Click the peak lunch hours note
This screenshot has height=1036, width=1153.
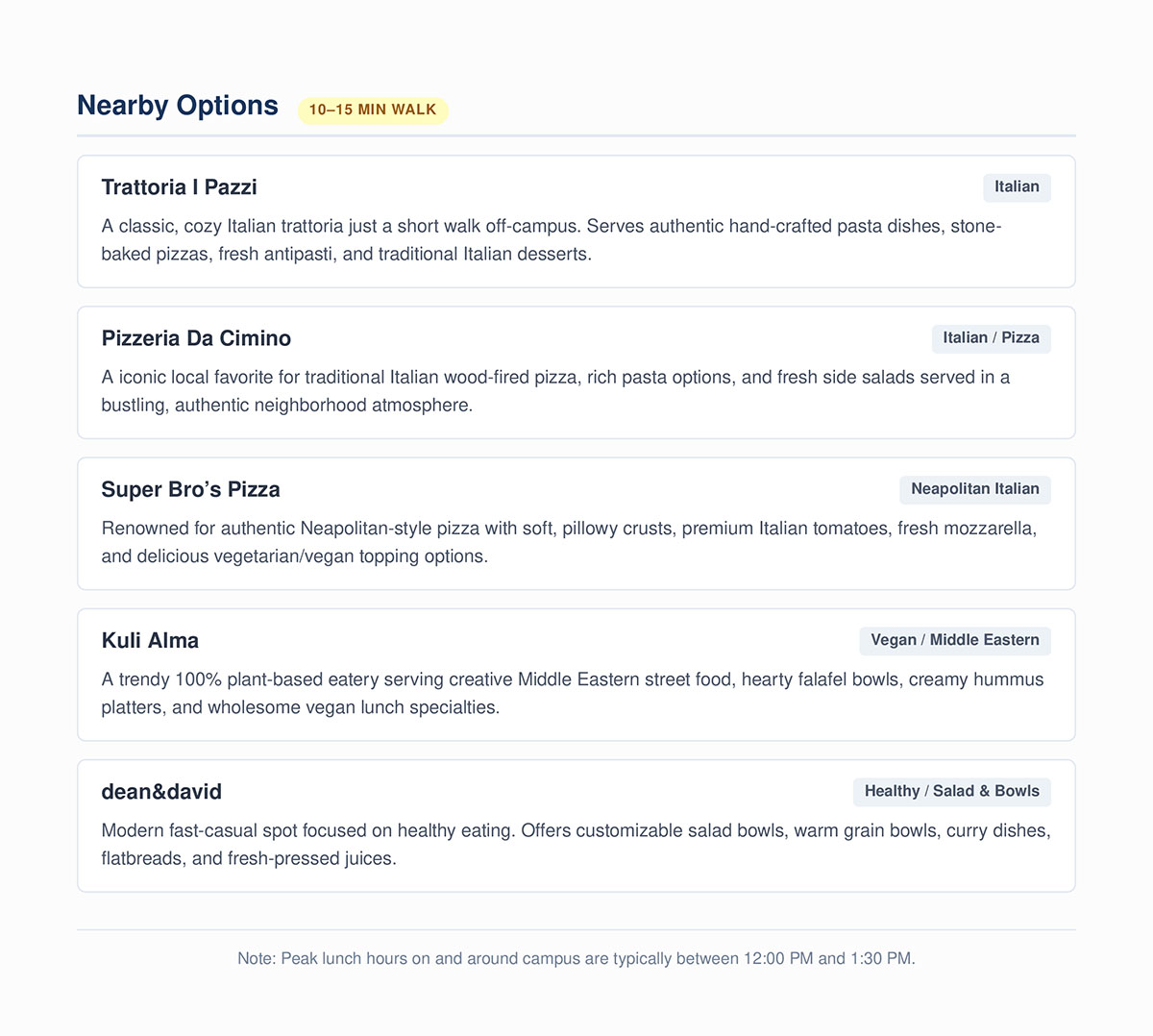576,958
